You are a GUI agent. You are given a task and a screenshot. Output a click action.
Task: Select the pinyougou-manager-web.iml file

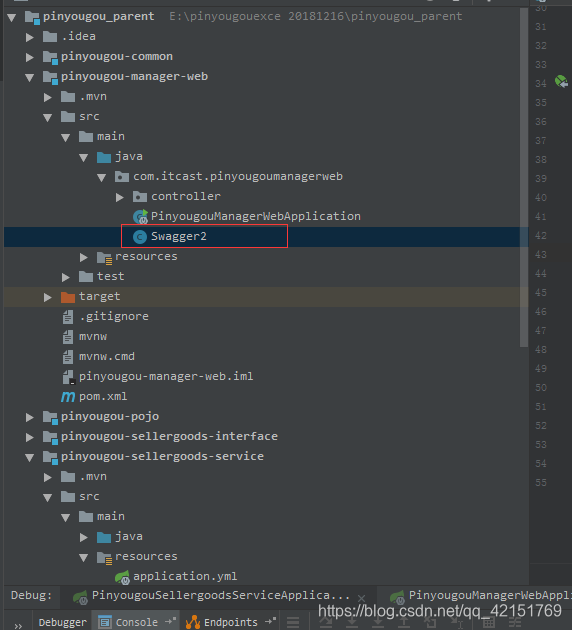pyautogui.click(x=166, y=376)
